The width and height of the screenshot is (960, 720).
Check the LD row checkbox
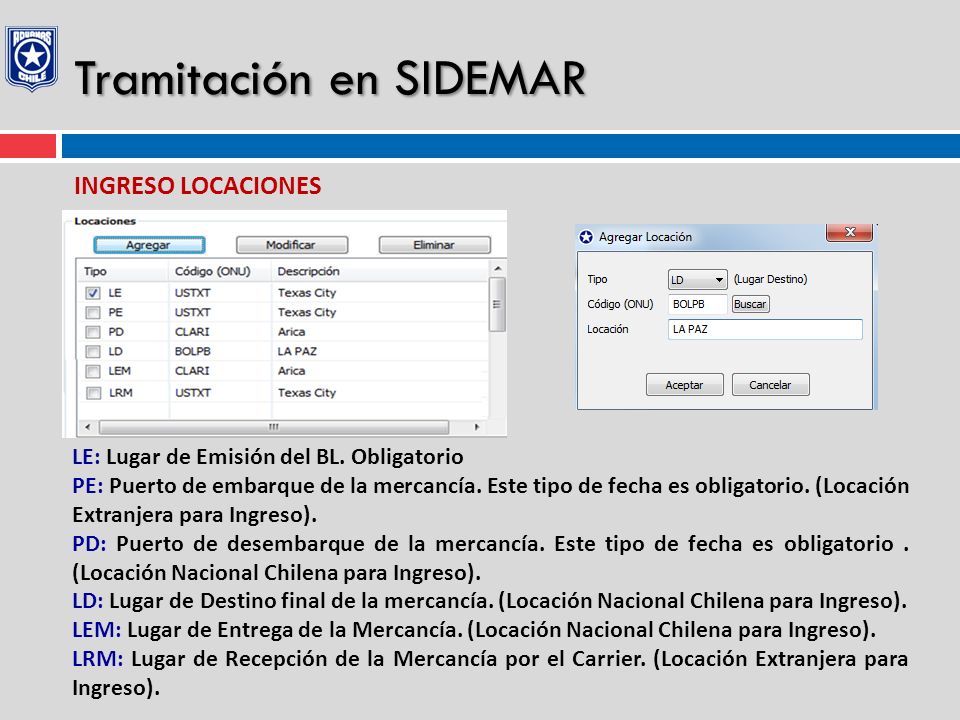(x=93, y=352)
